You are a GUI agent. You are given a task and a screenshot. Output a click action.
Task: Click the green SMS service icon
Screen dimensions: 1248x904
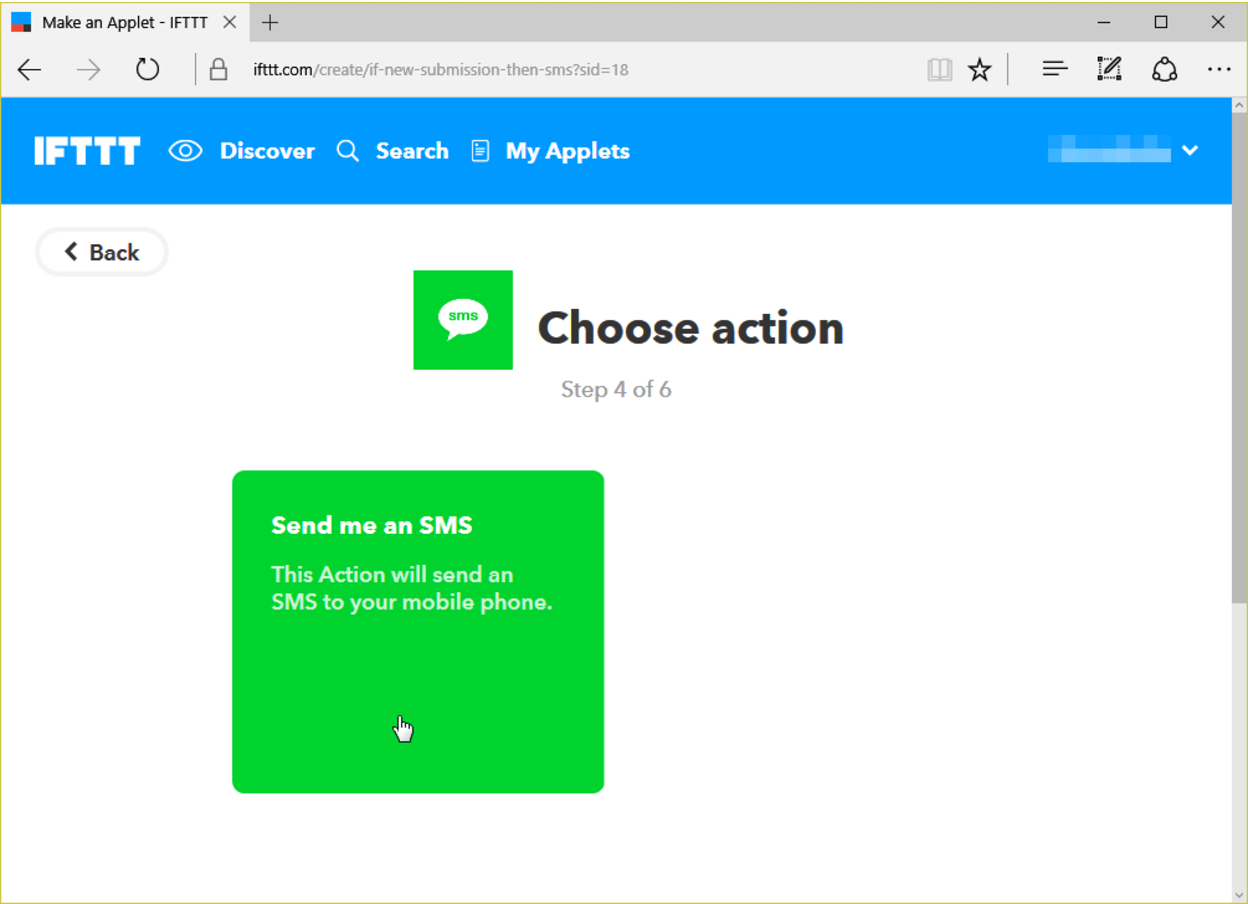click(x=463, y=320)
